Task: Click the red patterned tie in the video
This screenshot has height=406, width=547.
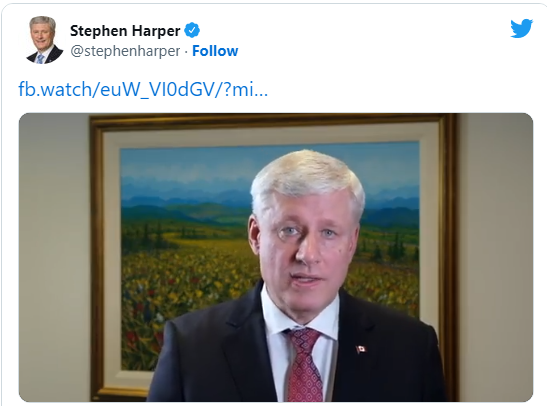Action: [305, 363]
